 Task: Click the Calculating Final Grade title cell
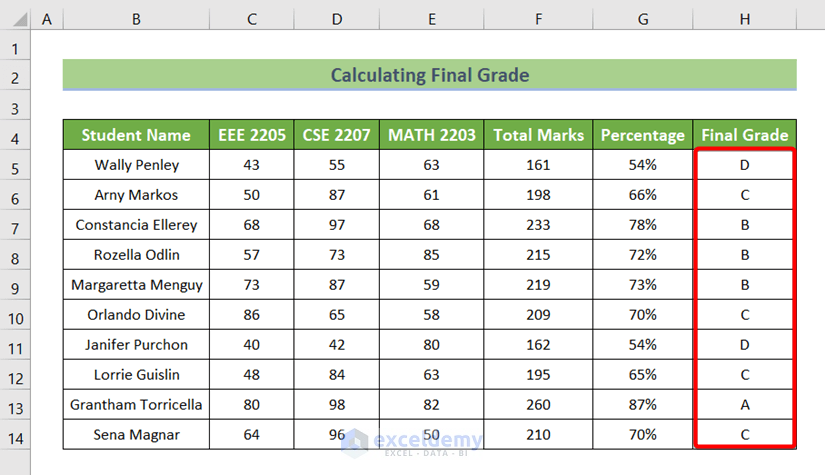429,75
